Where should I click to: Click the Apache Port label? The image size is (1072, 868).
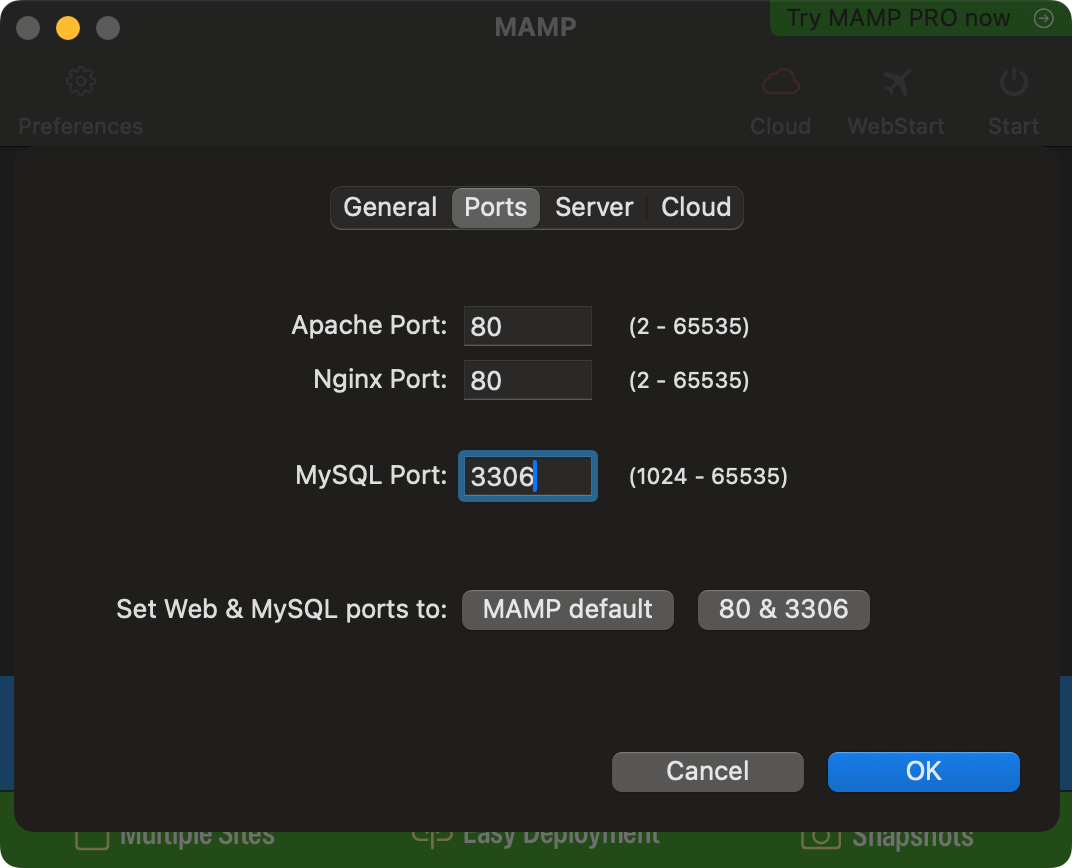[x=369, y=325]
